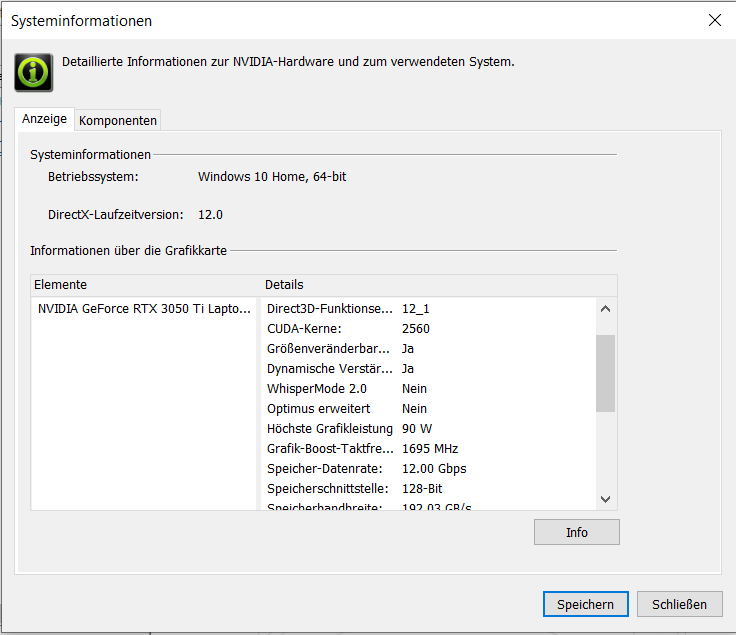Select the Anzeige tab
This screenshot has width=736, height=635.
tap(44, 119)
